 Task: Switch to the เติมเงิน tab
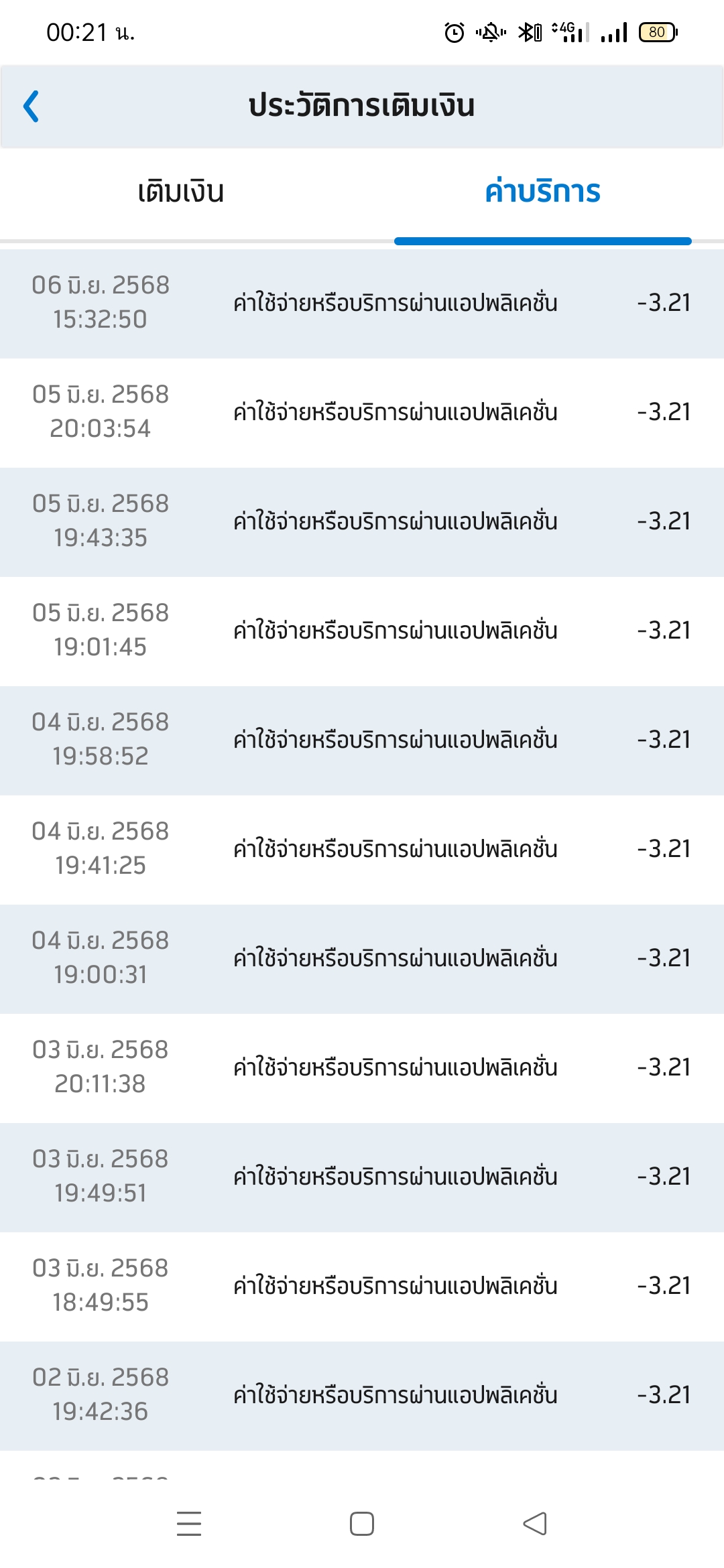click(x=181, y=192)
